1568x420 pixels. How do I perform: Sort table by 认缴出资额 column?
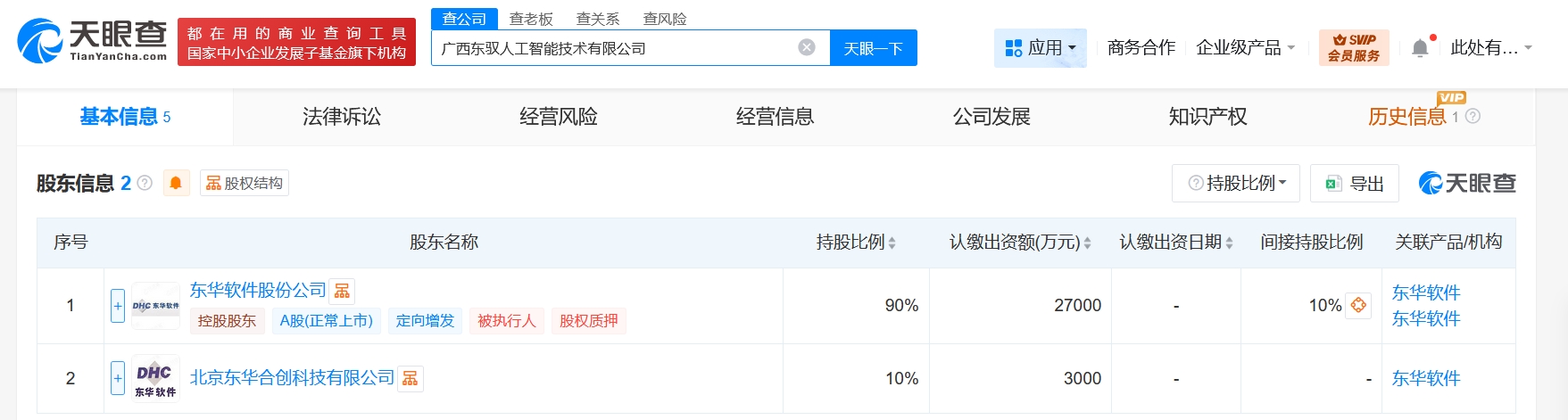(x=1087, y=243)
